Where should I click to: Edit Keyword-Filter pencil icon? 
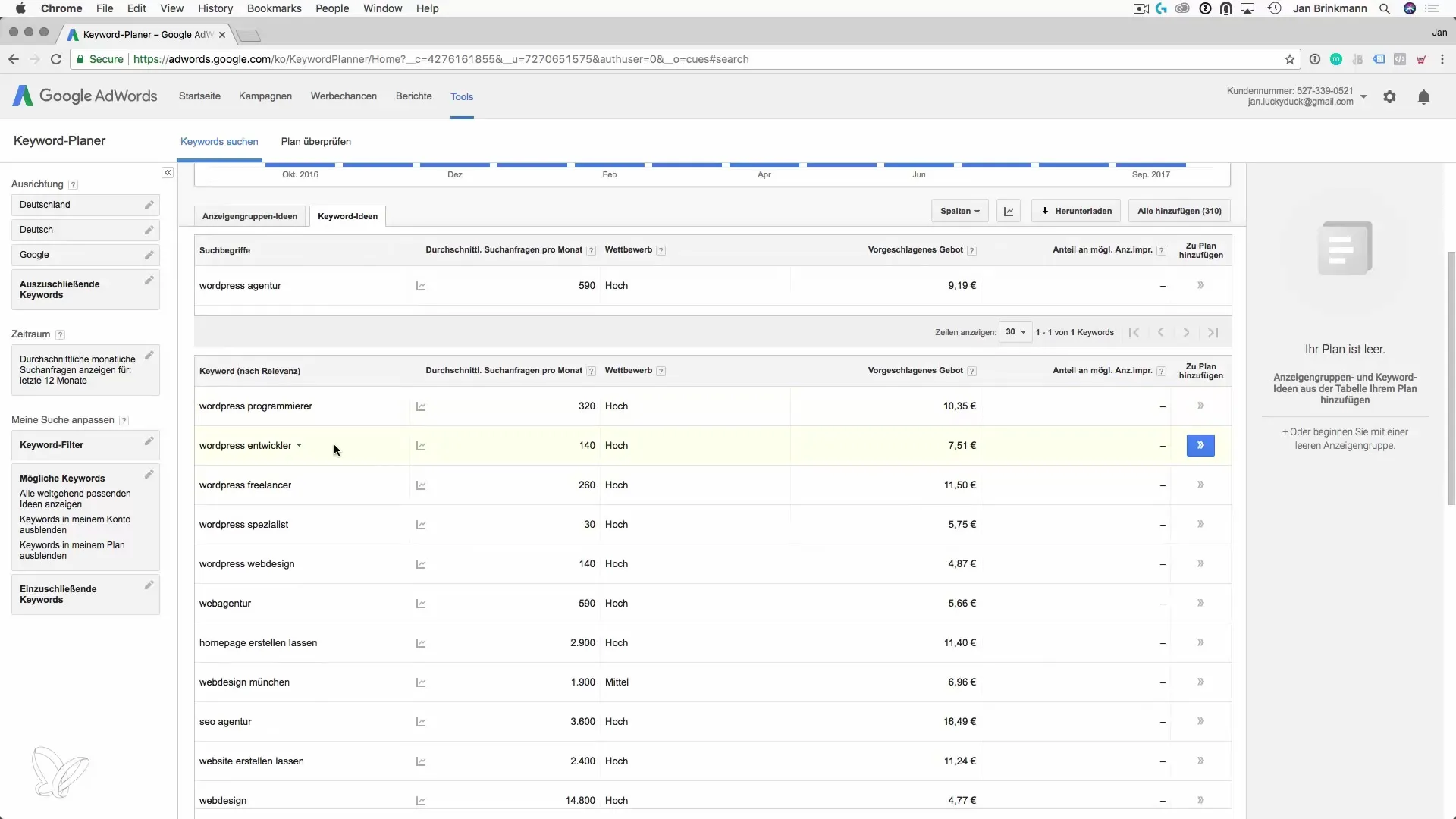pos(149,441)
